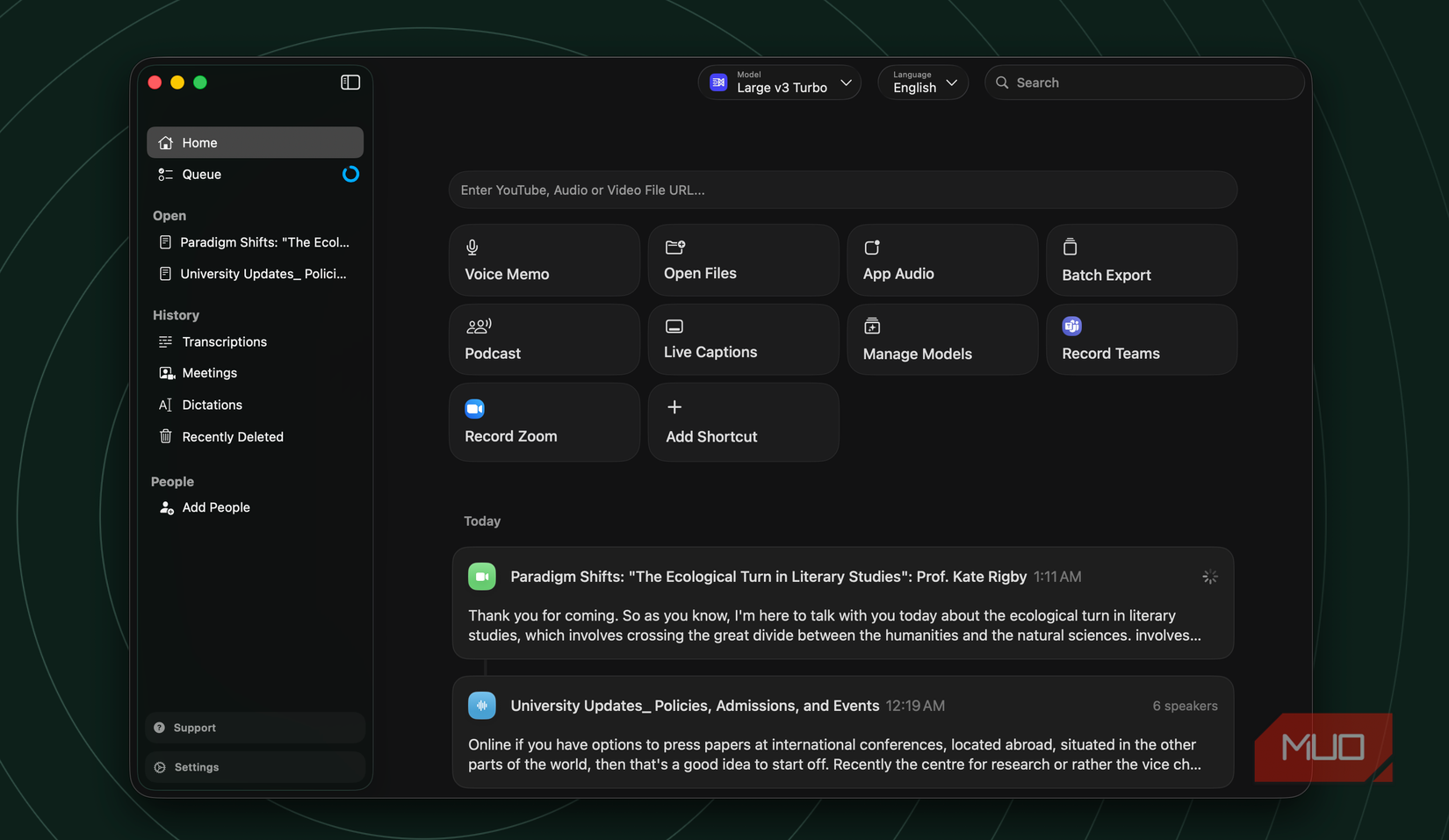Click the folder icon on Open Files
1449x840 pixels.
[x=674, y=248]
